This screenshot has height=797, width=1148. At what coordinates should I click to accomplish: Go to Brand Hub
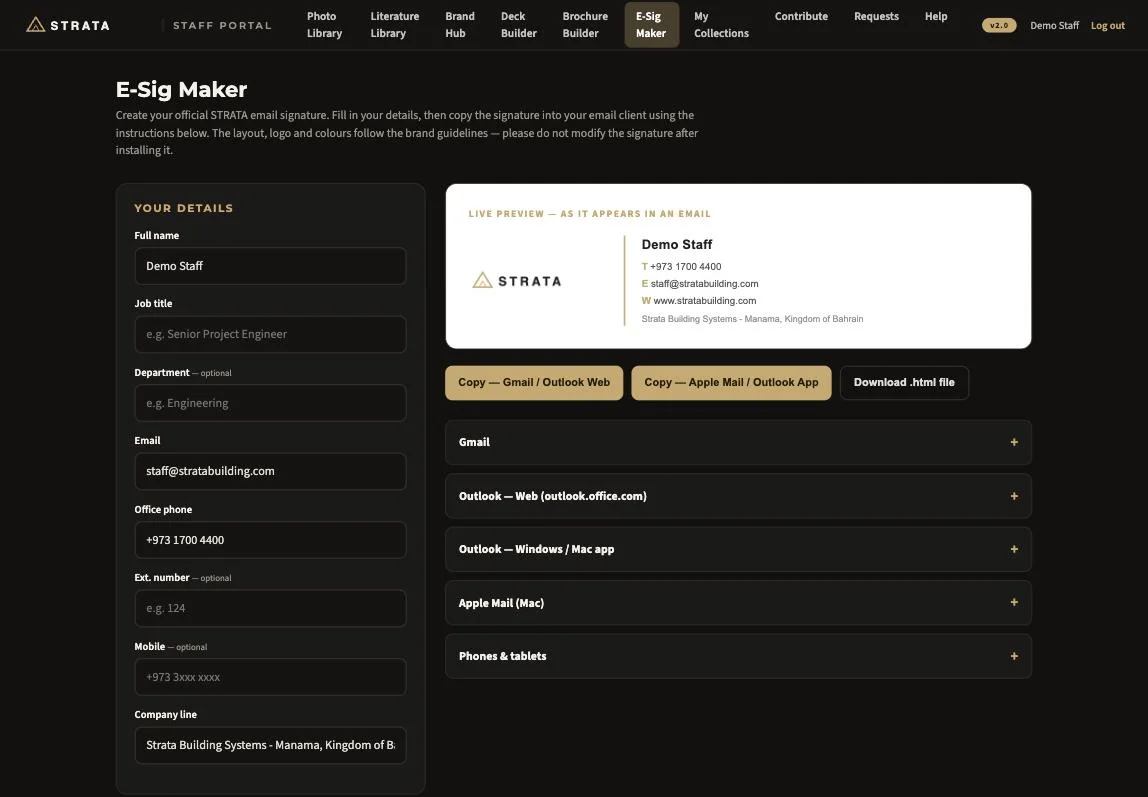click(x=460, y=25)
